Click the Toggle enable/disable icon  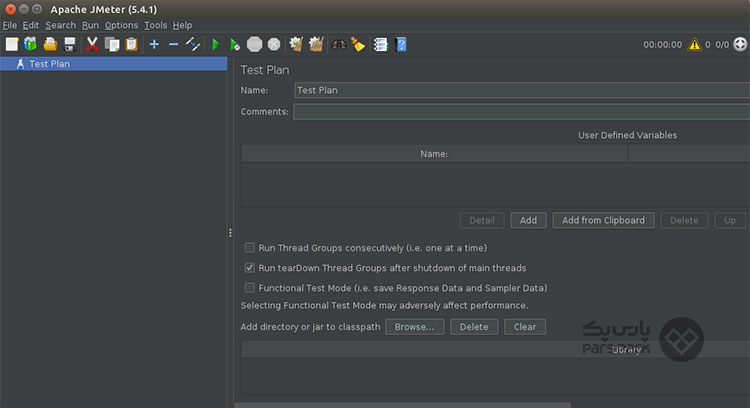coord(193,44)
